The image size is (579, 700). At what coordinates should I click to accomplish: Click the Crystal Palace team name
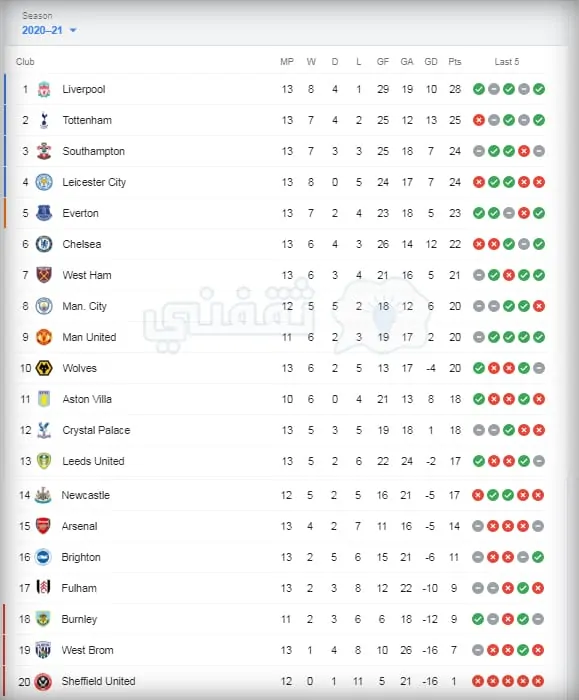(x=96, y=430)
